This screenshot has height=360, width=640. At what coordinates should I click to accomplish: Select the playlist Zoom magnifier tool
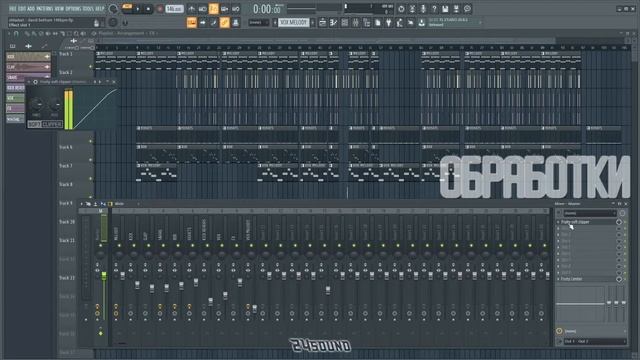76,34
